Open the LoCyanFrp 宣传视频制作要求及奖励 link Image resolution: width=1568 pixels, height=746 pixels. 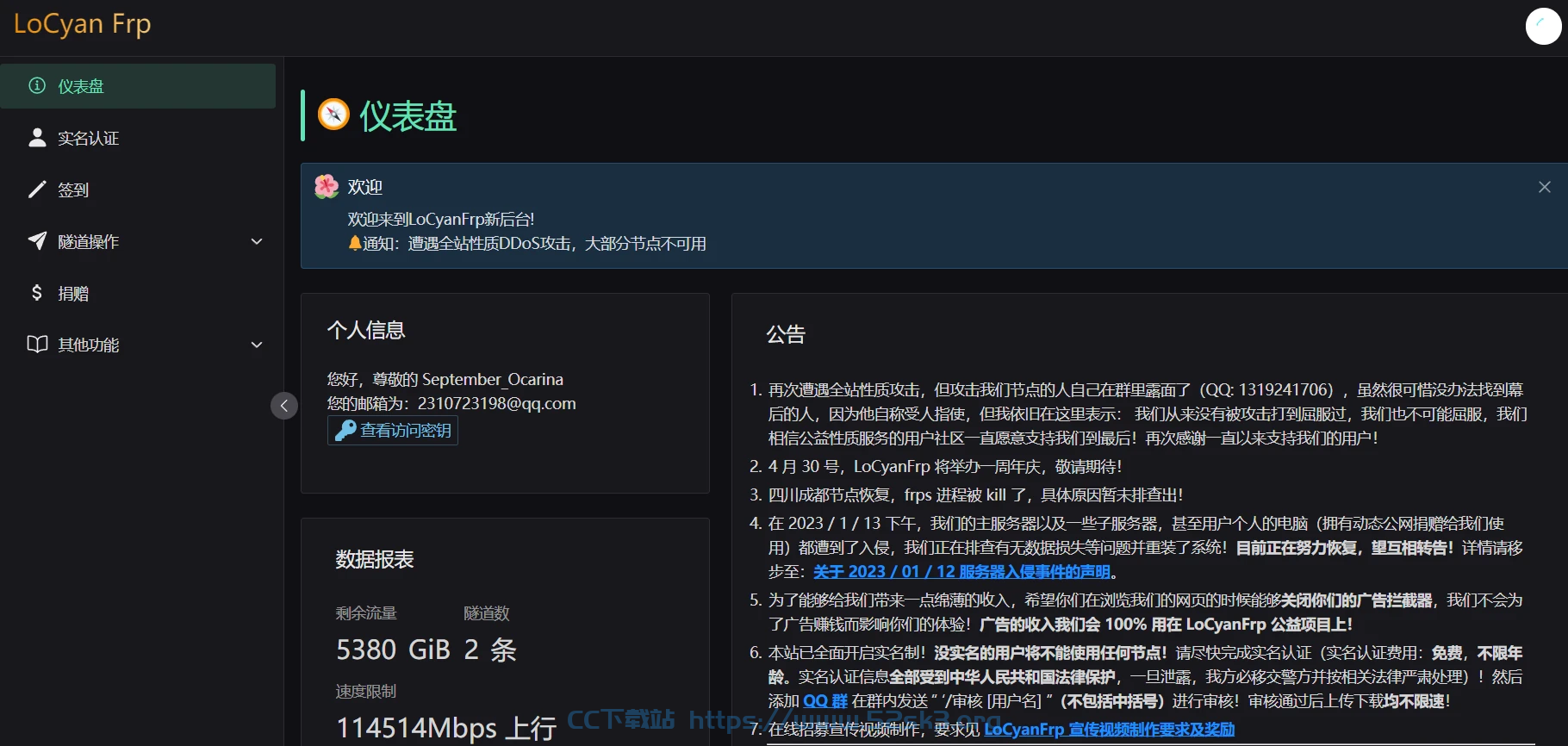pos(1109,730)
